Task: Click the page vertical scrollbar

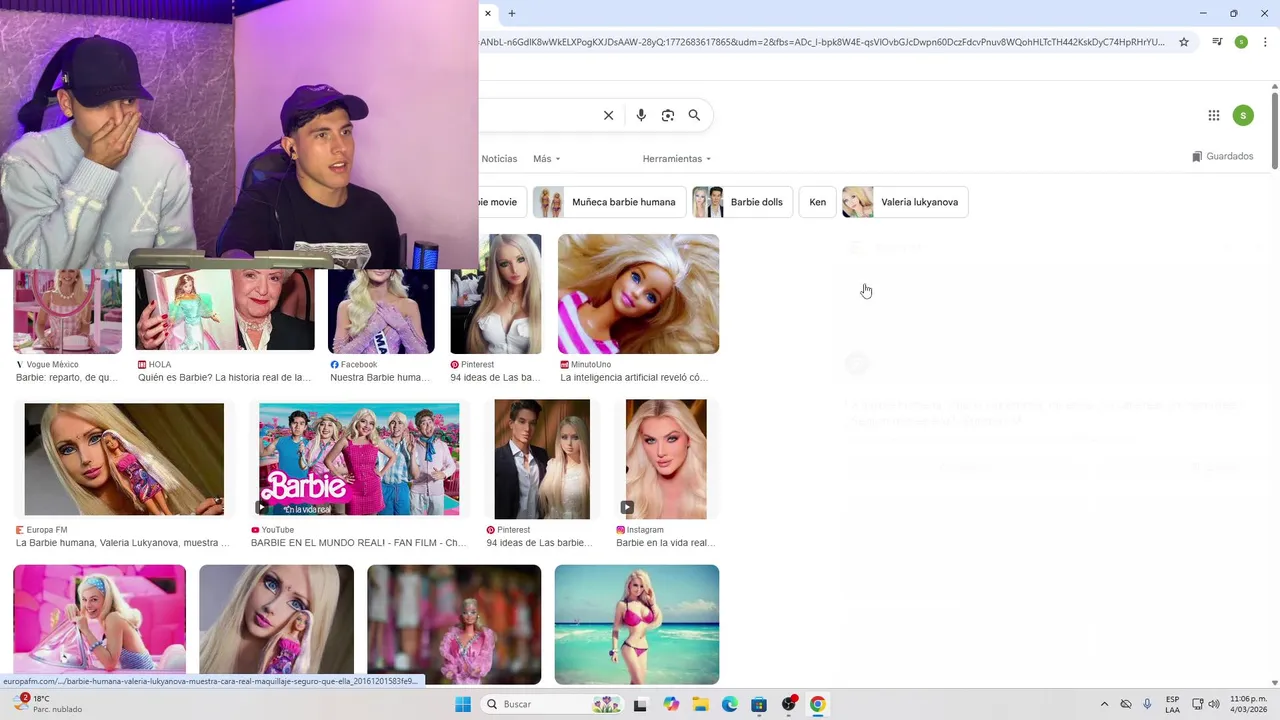Action: [1275, 130]
